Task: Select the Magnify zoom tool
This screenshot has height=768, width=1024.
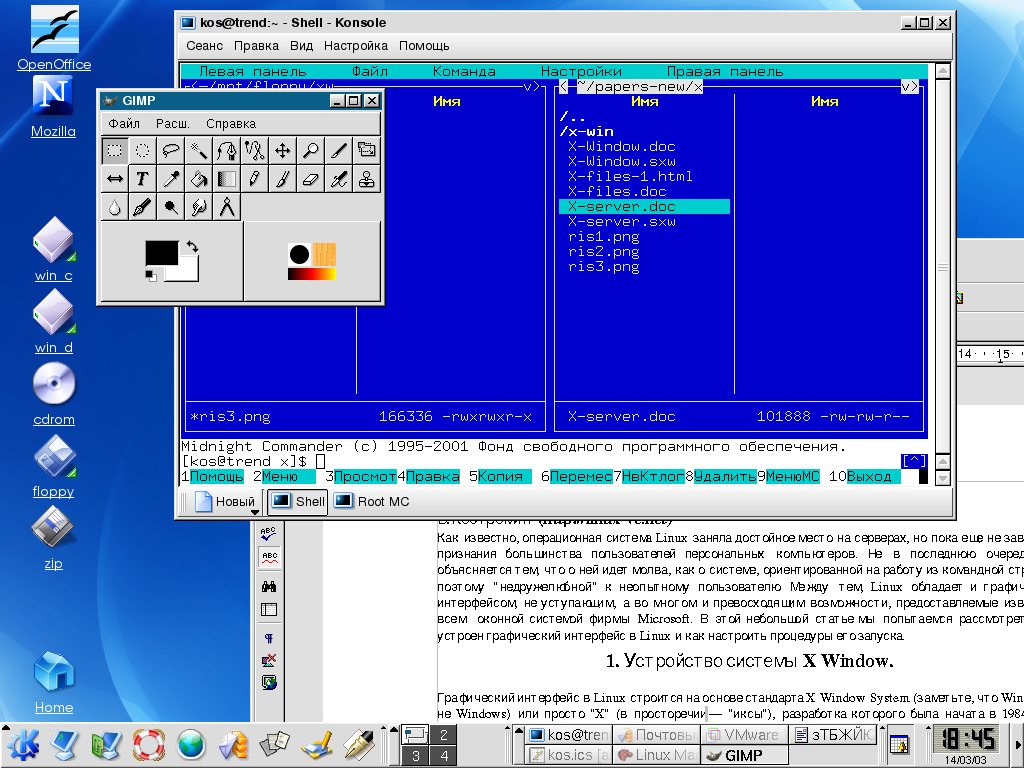Action: [x=311, y=151]
